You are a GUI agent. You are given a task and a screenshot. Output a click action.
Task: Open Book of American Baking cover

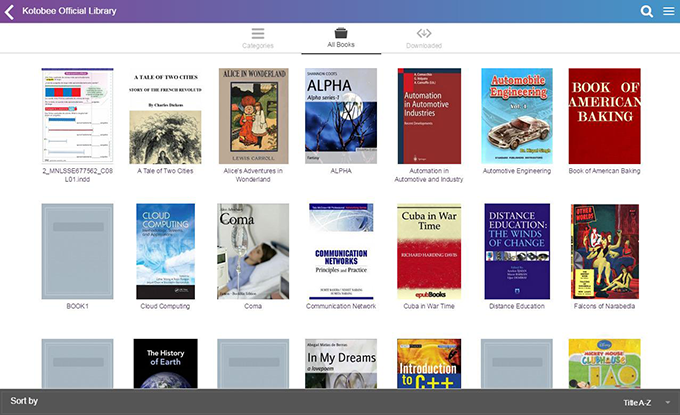(x=604, y=116)
